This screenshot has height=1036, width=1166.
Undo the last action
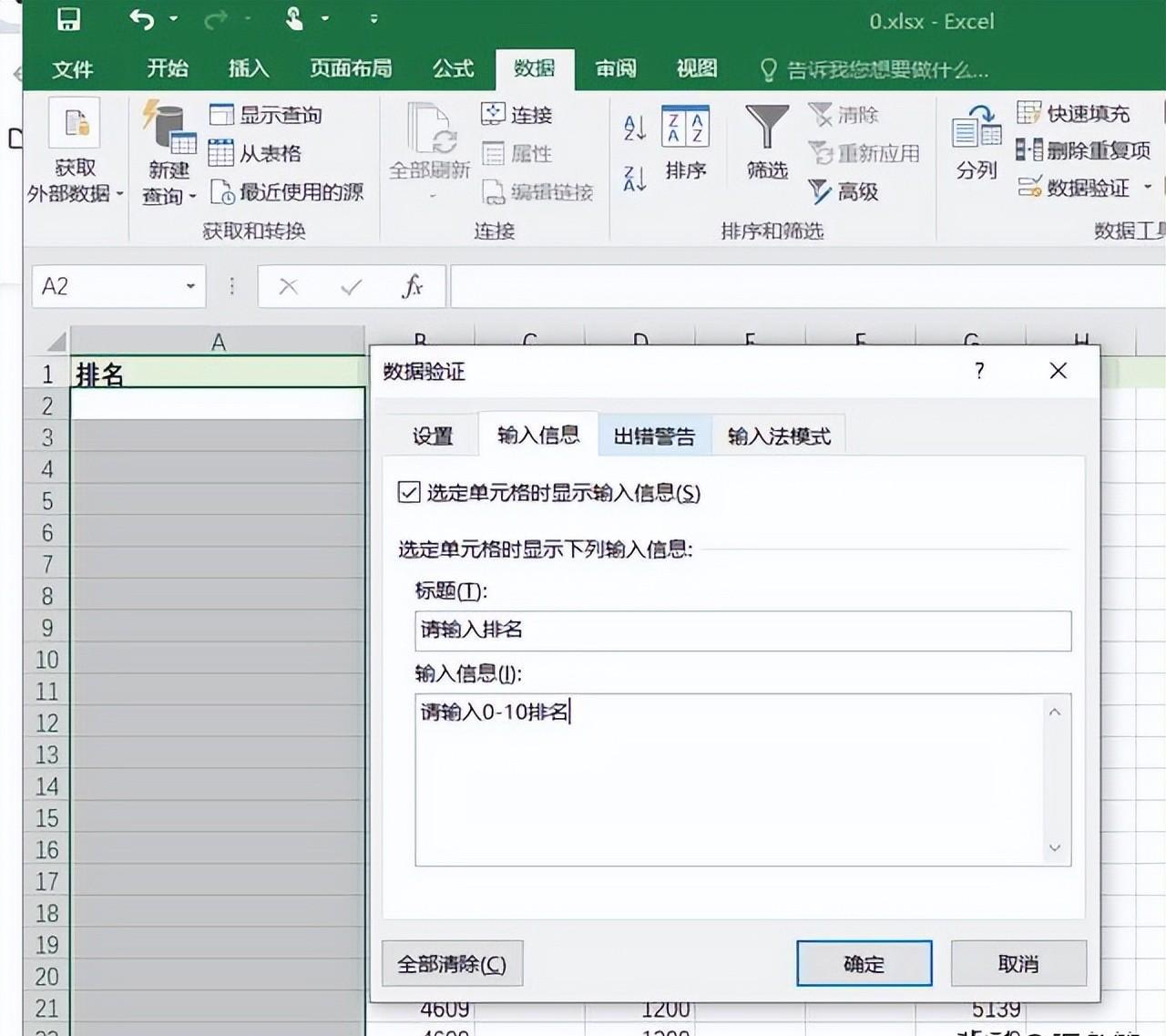(x=141, y=19)
